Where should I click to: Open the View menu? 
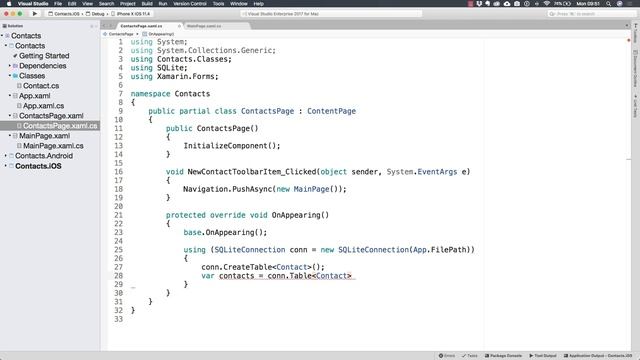pos(87,4)
